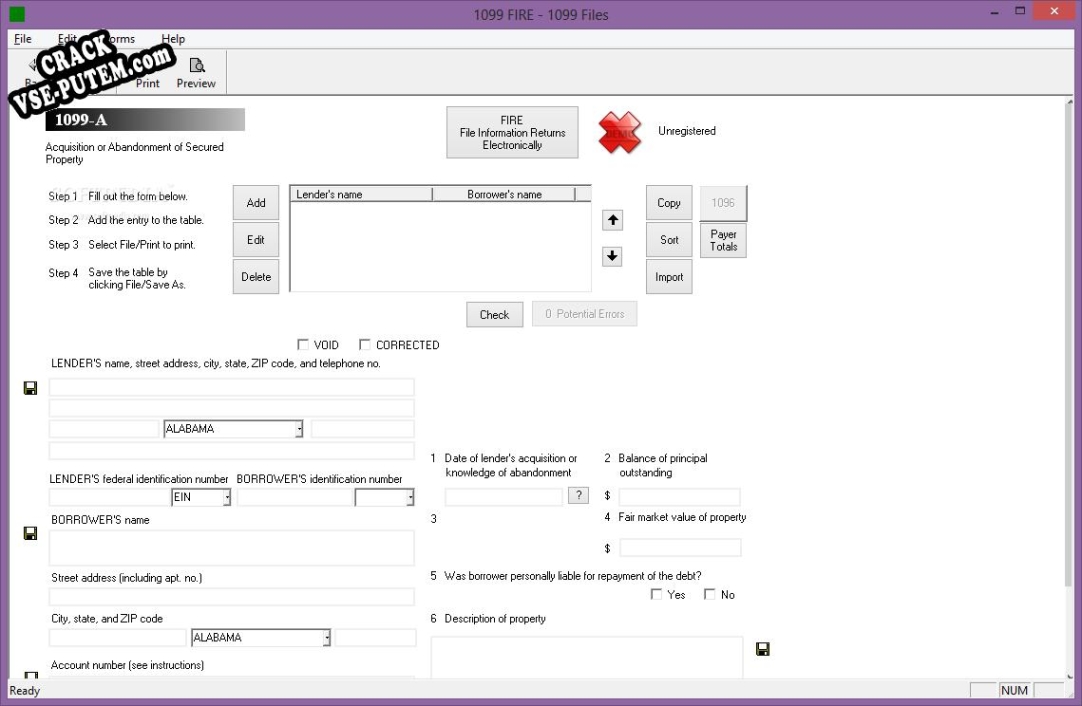The height and width of the screenshot is (706, 1082).
Task: Click the 0 Potential Errors button
Action: pyautogui.click(x=584, y=314)
